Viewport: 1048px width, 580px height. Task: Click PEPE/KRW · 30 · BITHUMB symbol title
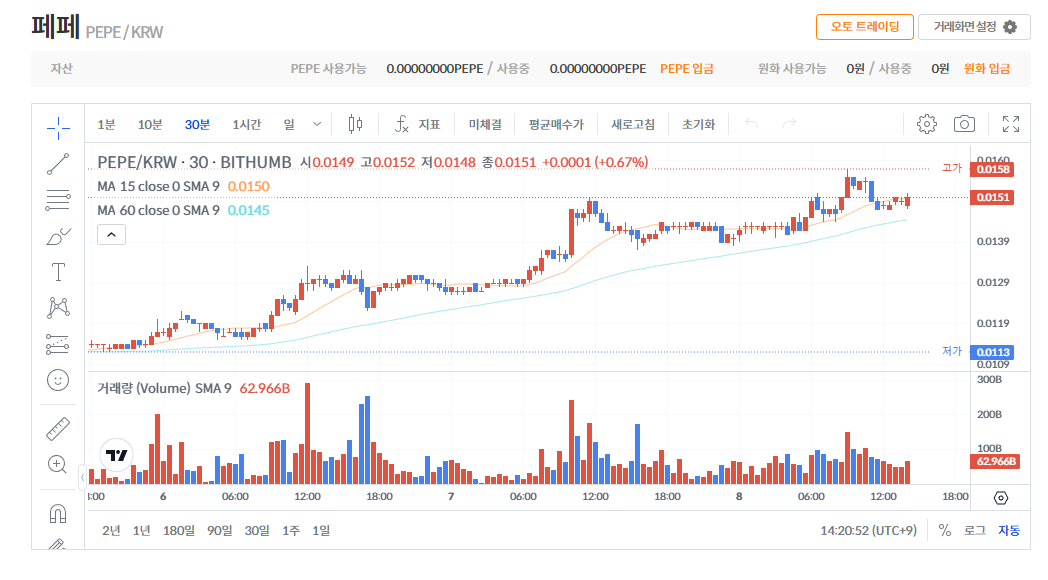pyautogui.click(x=194, y=162)
